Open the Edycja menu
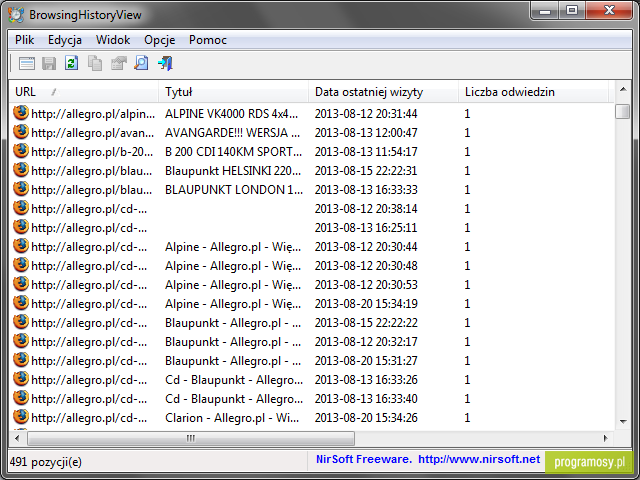This screenshot has height=480, width=640. pyautogui.click(x=65, y=40)
